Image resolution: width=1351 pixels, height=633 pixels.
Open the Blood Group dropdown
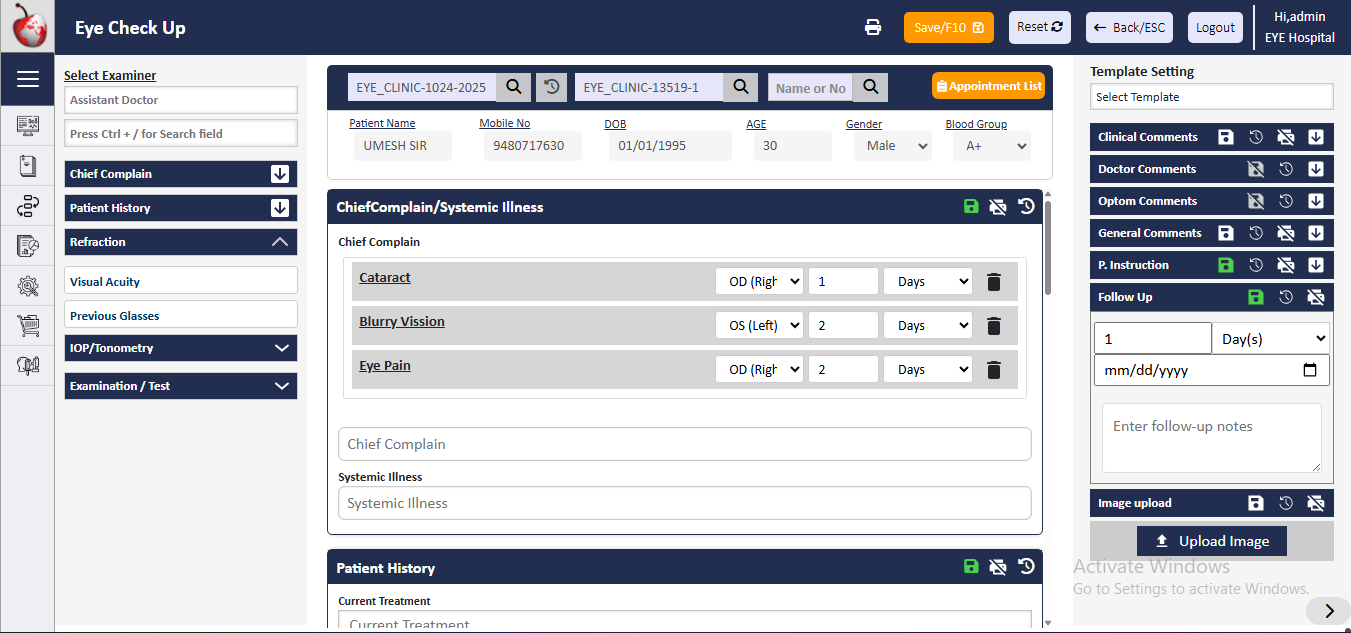tap(989, 146)
